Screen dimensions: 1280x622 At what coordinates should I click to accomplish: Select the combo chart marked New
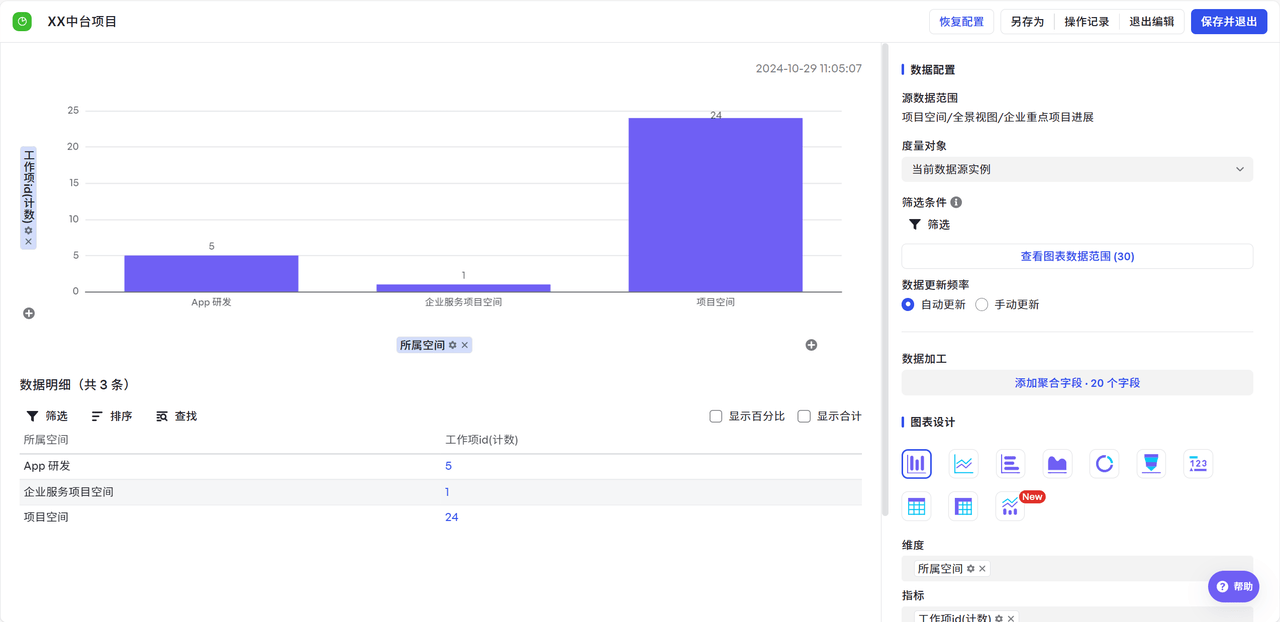(1011, 507)
